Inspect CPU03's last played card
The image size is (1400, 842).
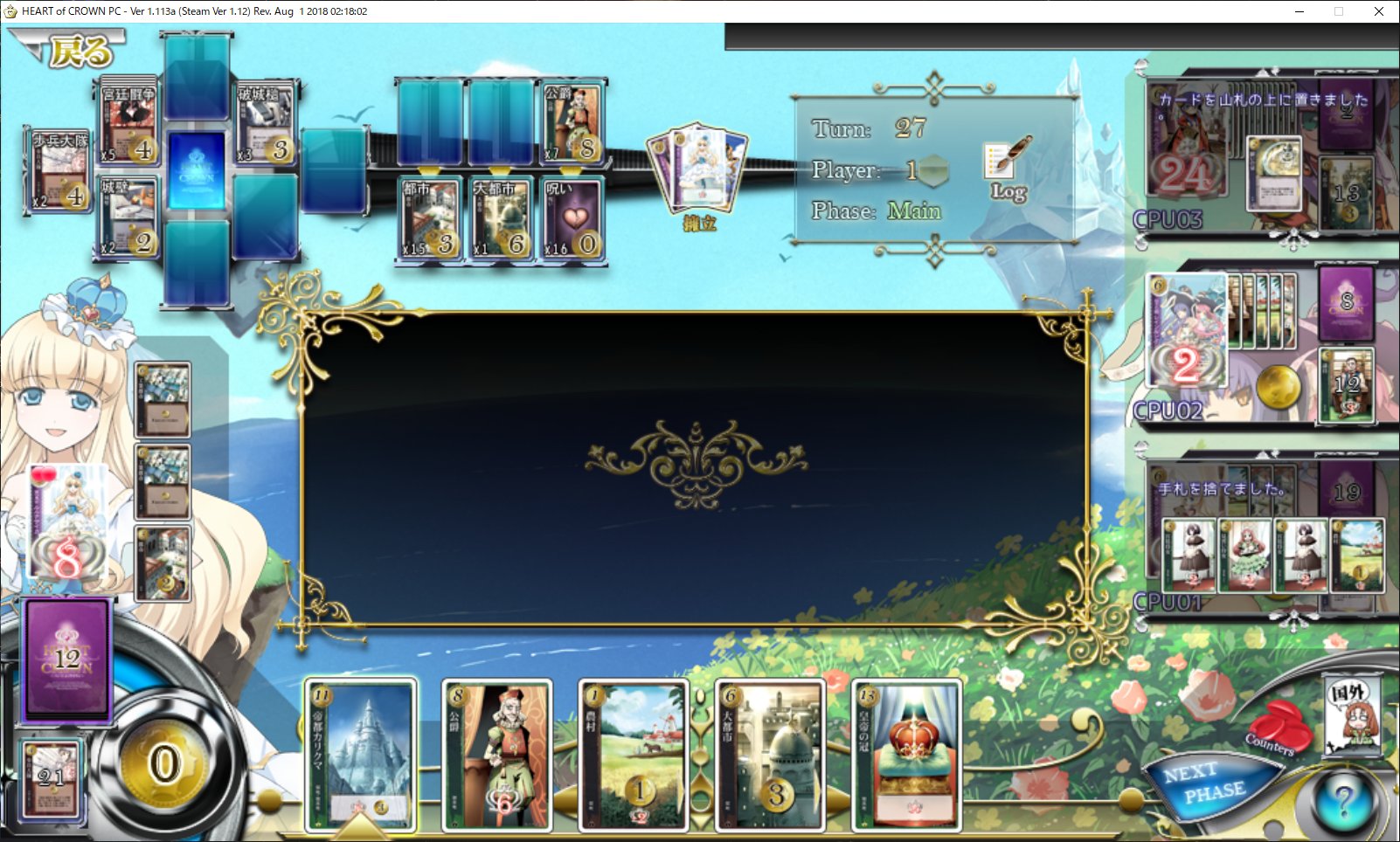pos(1273,174)
